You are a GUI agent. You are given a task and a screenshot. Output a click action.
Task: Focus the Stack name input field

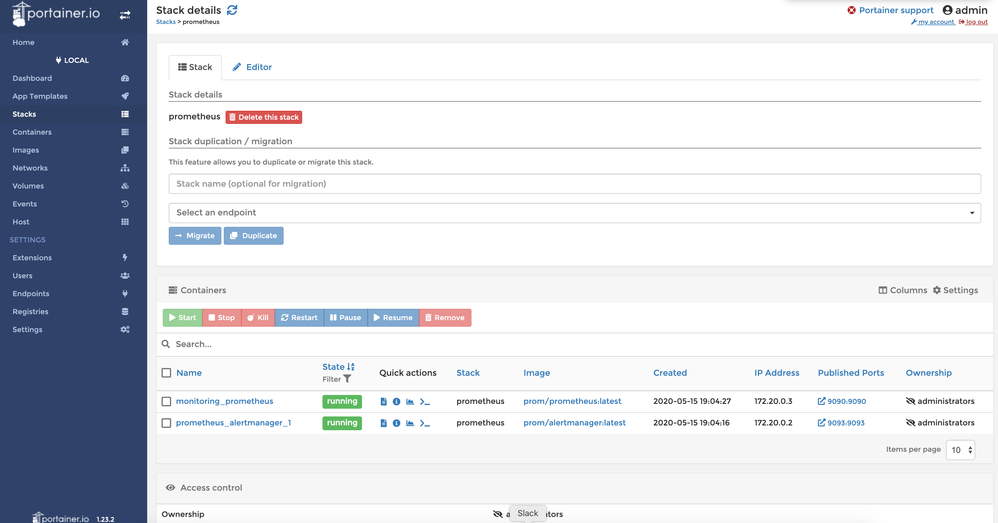click(x=574, y=184)
